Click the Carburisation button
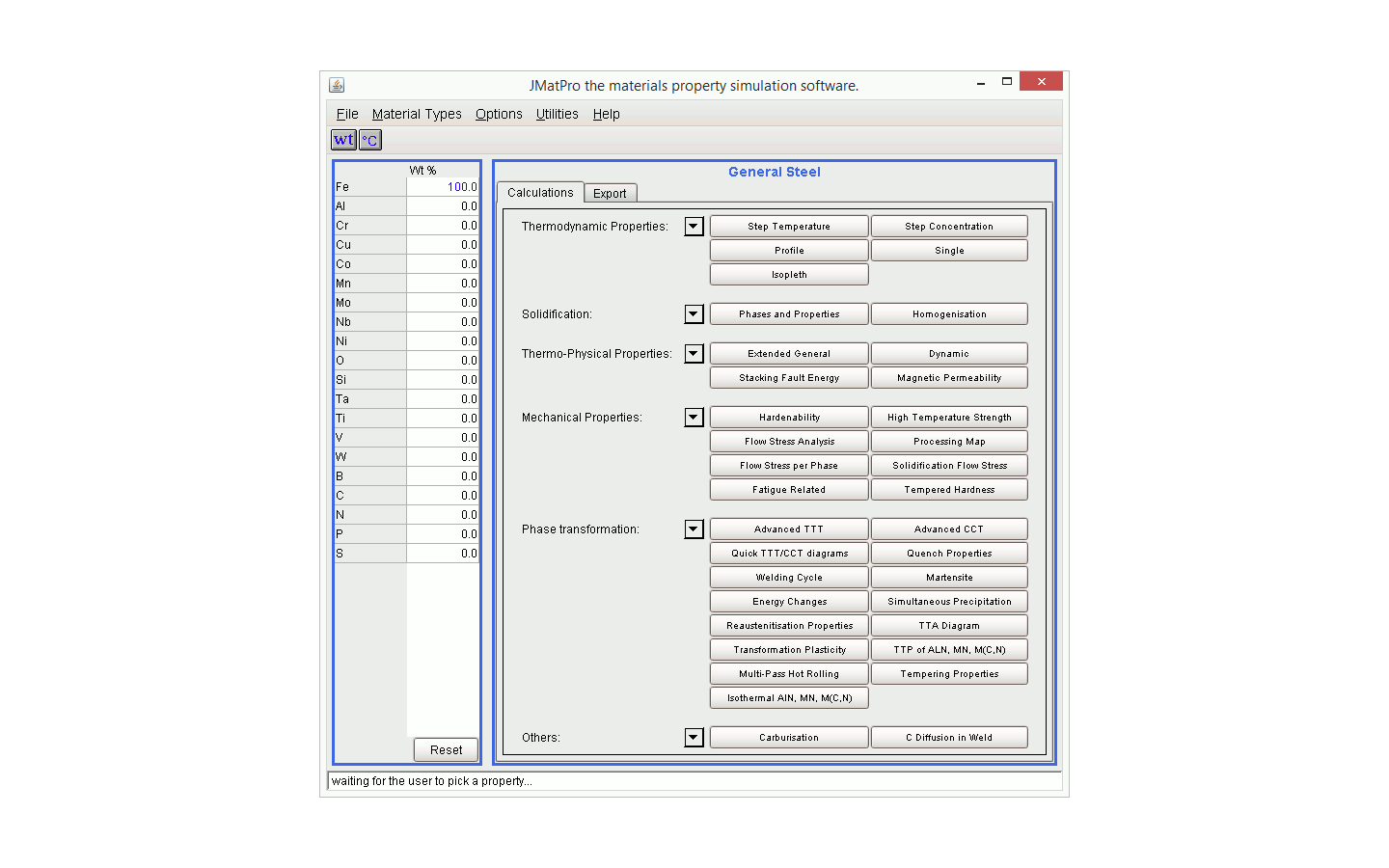 789,738
